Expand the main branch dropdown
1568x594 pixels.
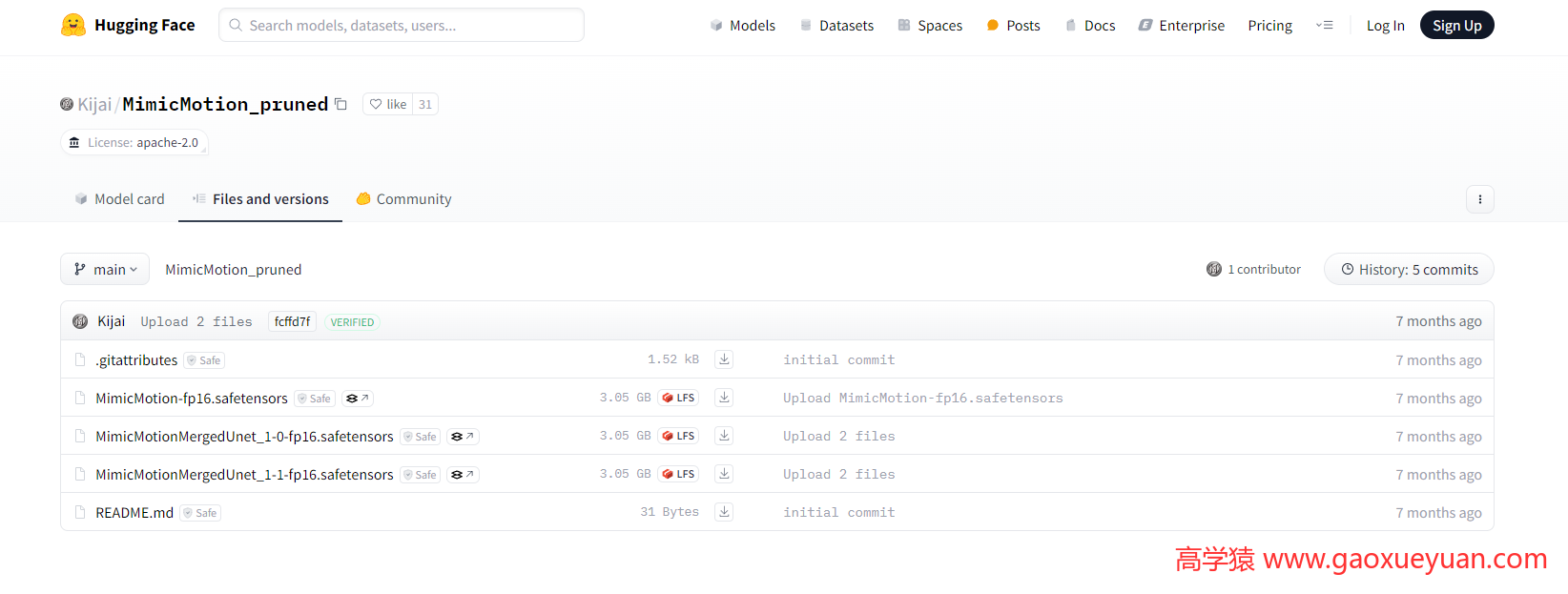(106, 270)
